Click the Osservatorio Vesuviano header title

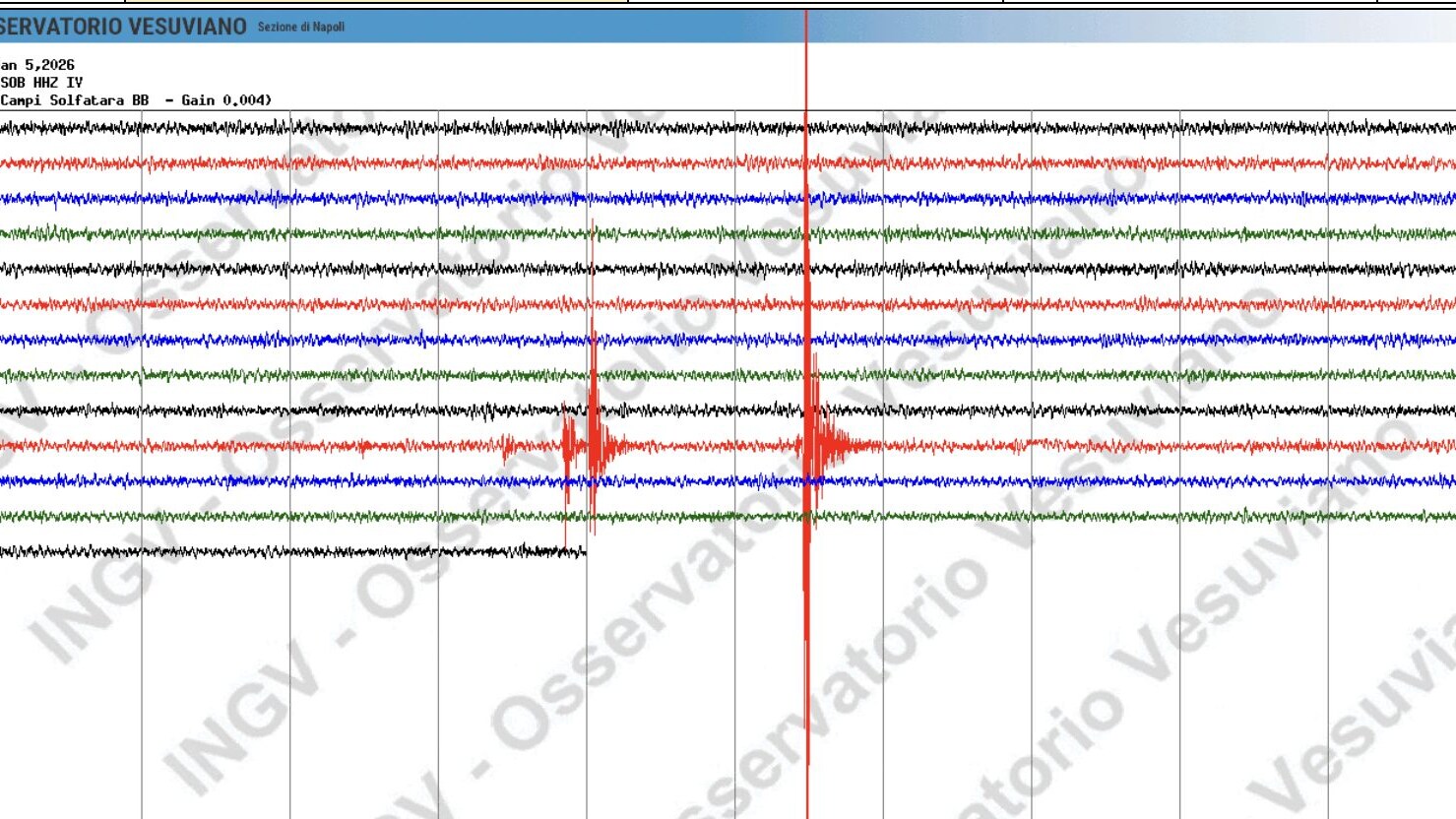tap(123, 27)
